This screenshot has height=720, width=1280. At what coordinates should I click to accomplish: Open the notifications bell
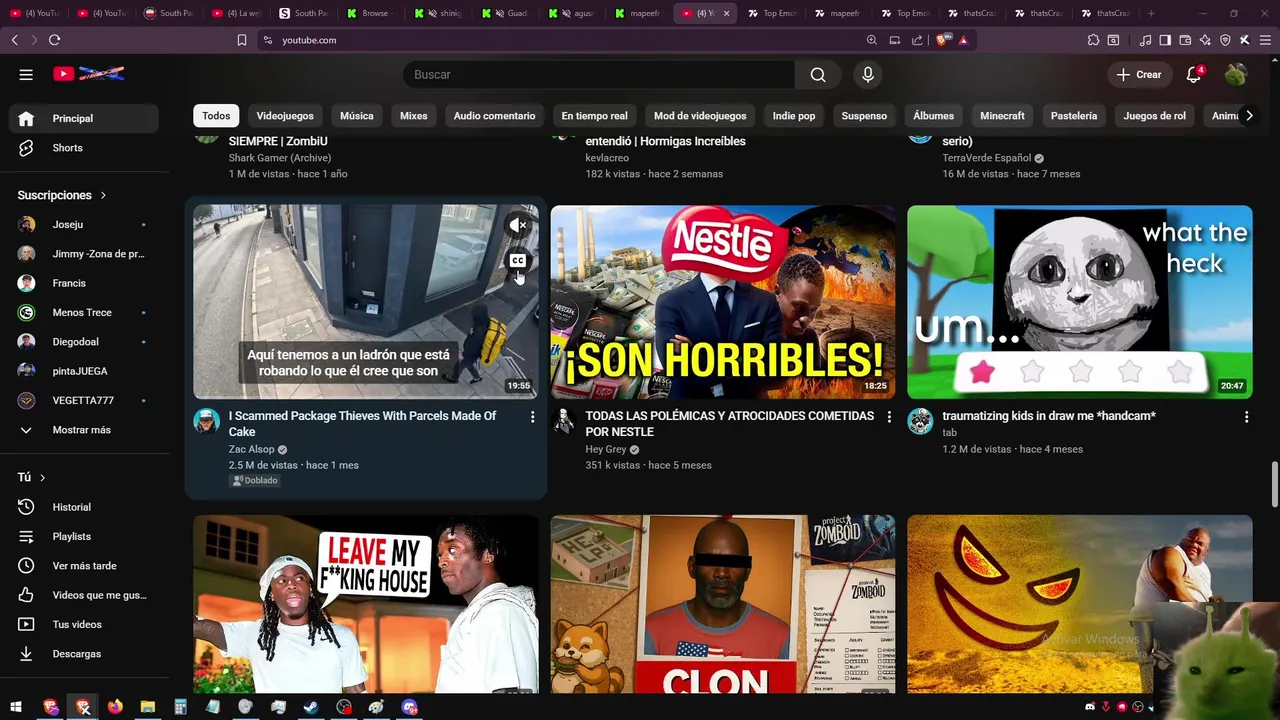1193,75
